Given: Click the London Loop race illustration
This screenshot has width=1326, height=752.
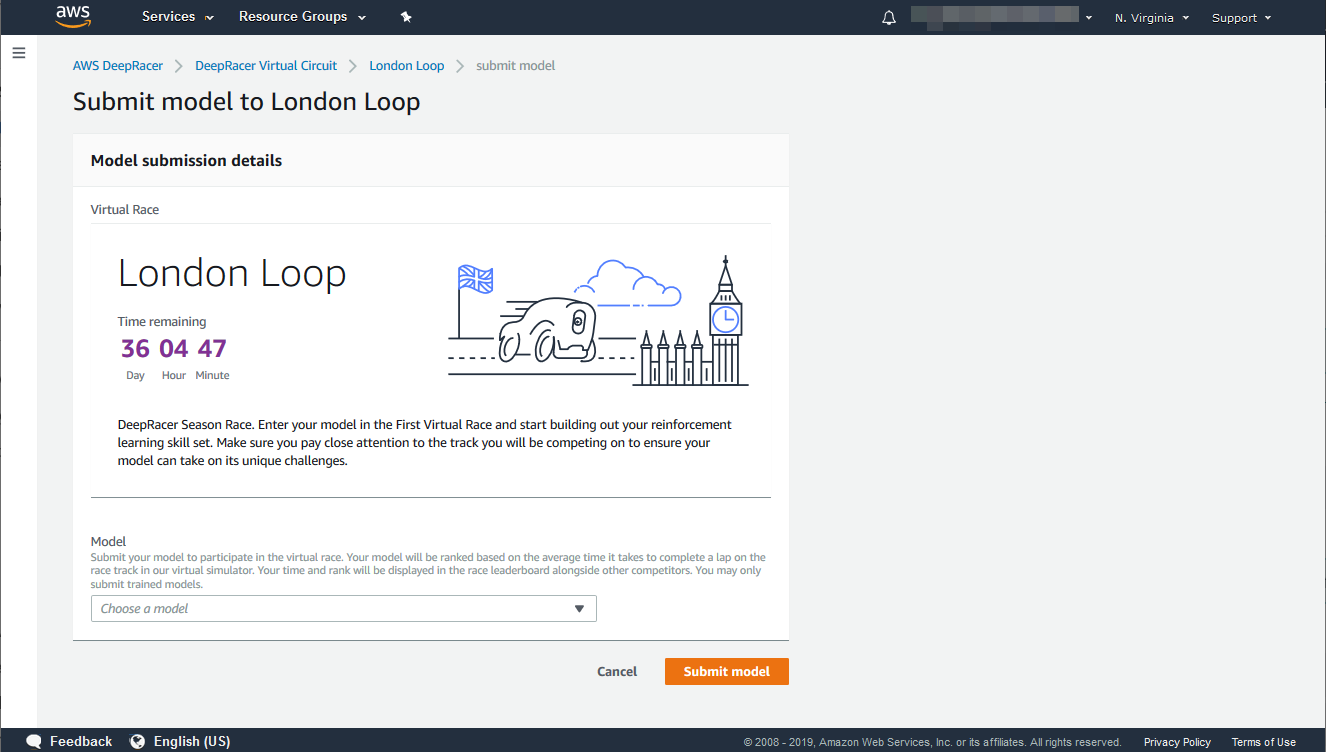Looking at the screenshot, I should pyautogui.click(x=597, y=322).
